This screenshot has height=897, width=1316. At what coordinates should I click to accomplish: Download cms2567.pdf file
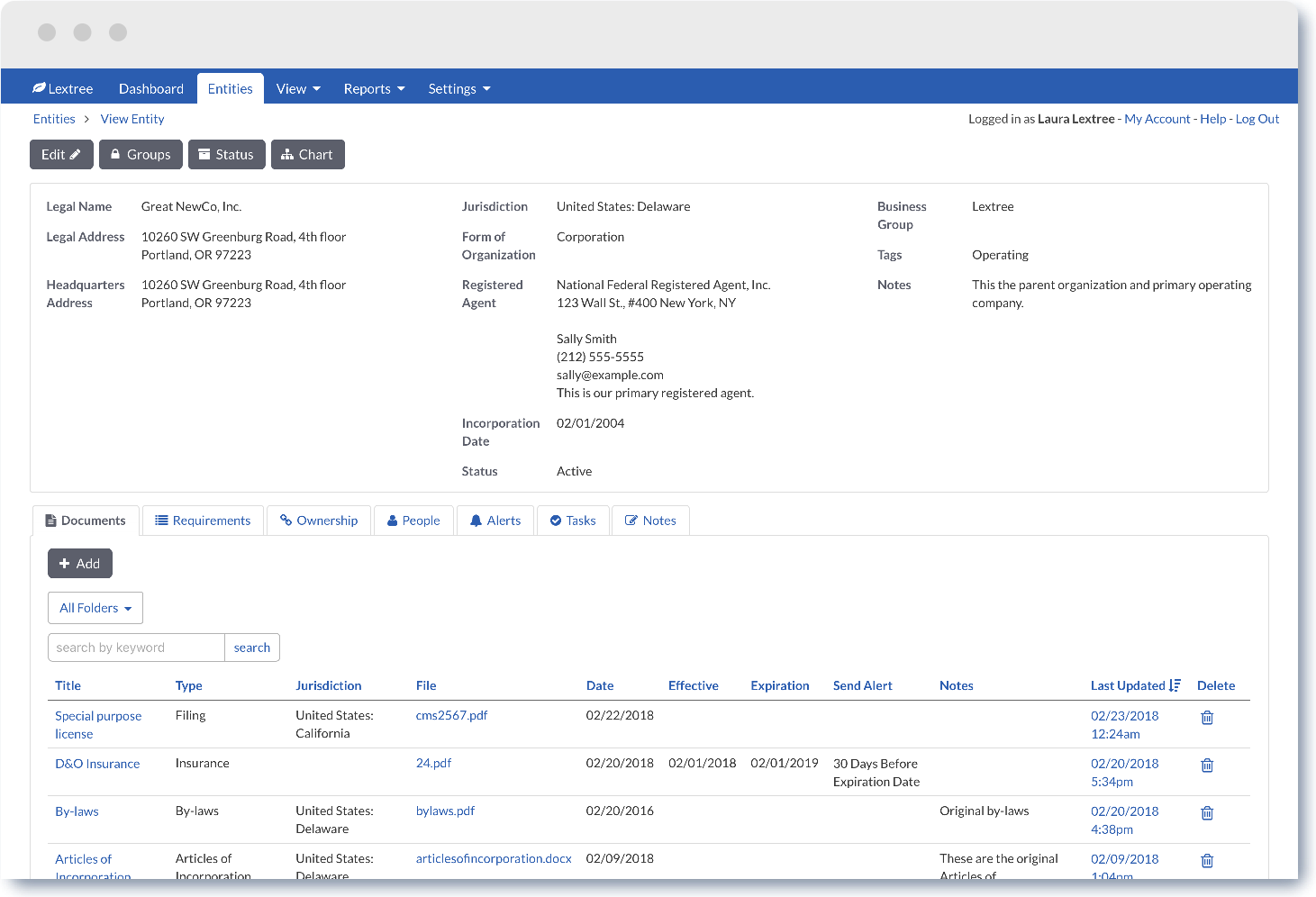coord(451,715)
